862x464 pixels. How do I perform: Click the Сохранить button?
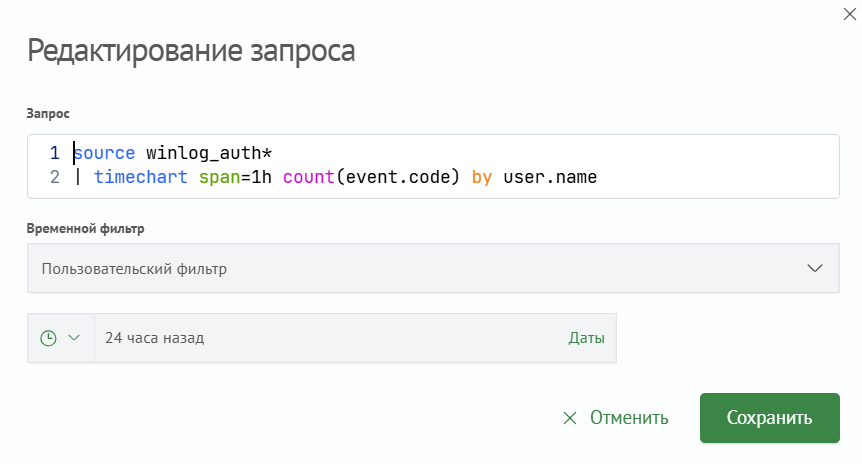[770, 418]
